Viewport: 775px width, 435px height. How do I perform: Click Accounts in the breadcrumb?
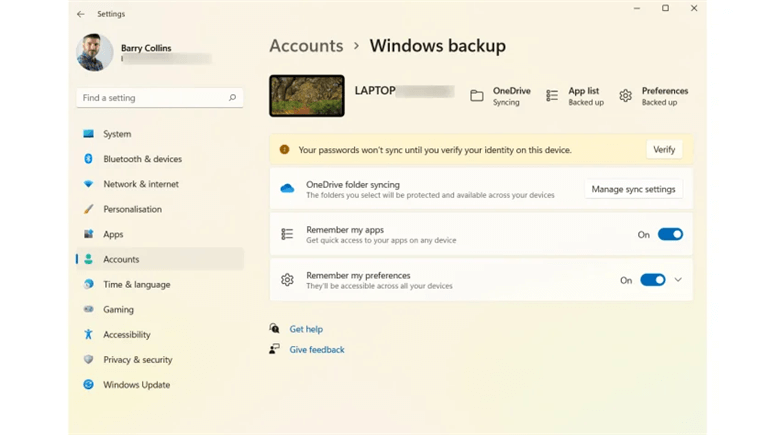tap(306, 46)
